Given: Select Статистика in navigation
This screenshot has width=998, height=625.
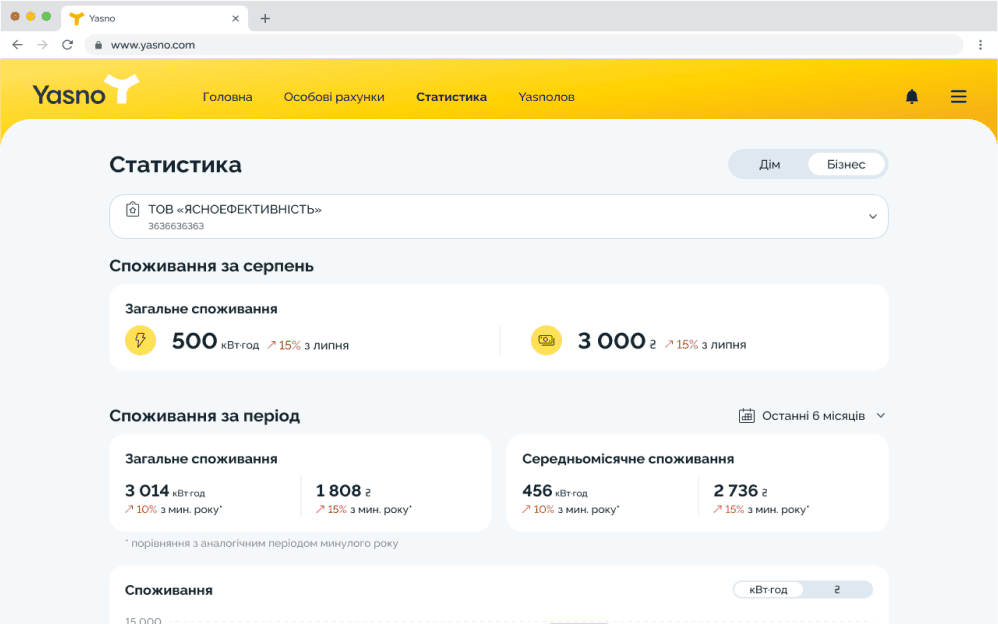Looking at the screenshot, I should coord(451,97).
